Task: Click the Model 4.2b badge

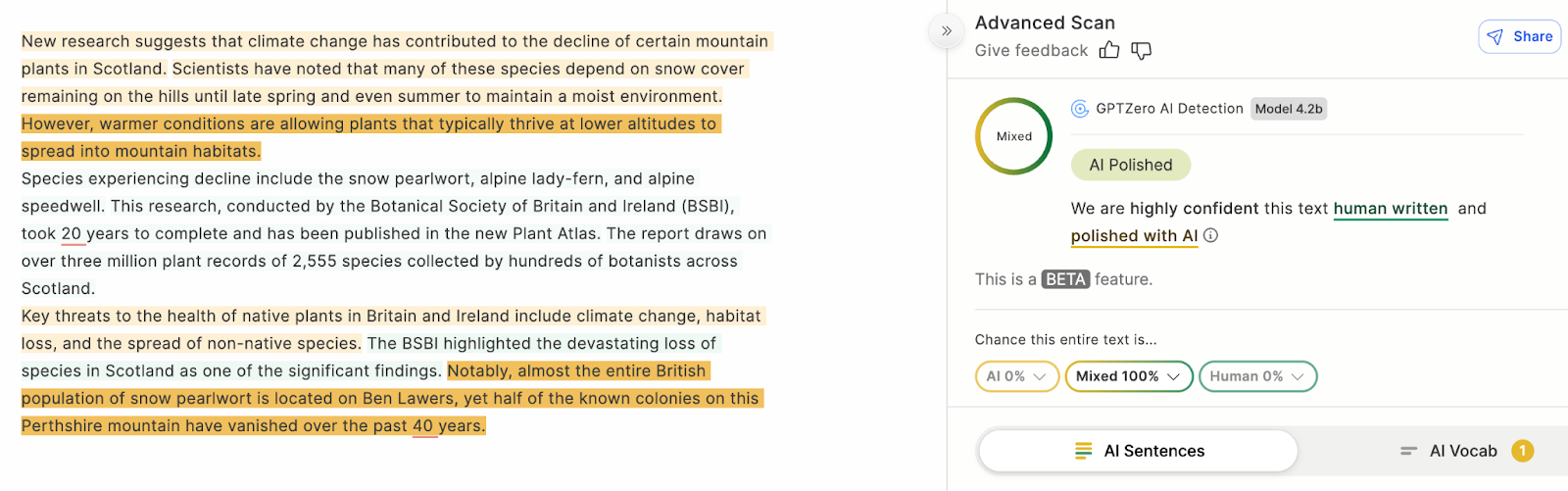Action: (x=1289, y=109)
